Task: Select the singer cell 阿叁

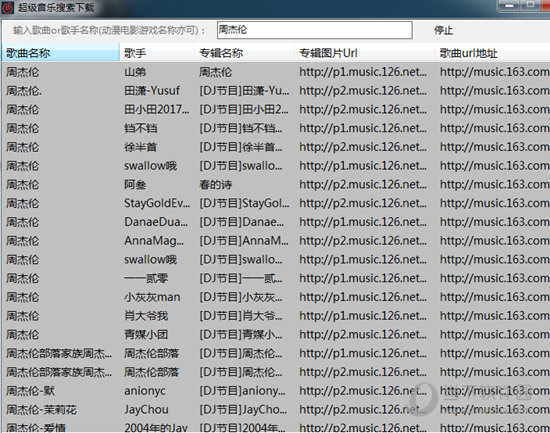Action: coord(135,185)
